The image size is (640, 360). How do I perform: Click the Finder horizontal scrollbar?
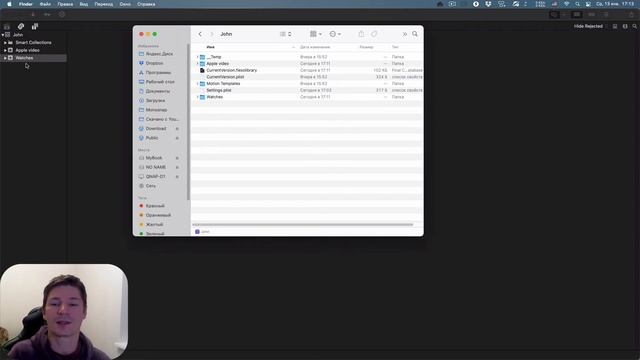[x=302, y=224]
